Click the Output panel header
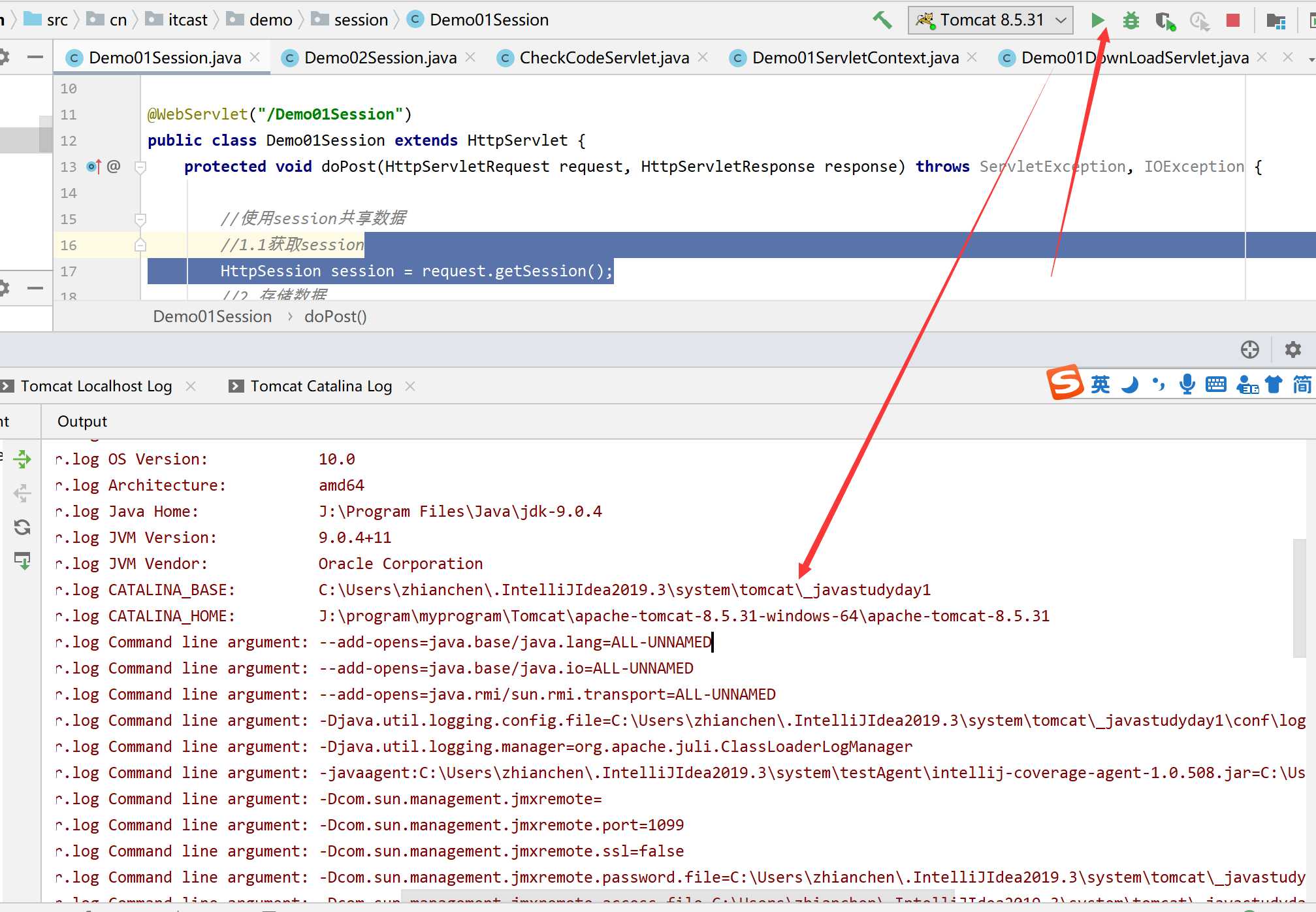The width and height of the screenshot is (1316, 912). (x=82, y=421)
